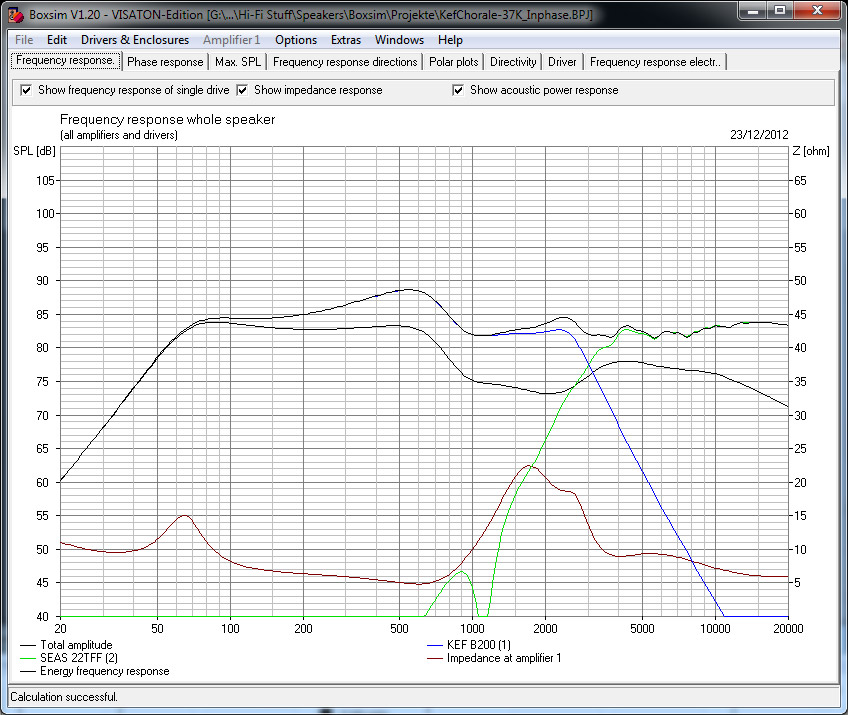Click the Impedance at amplifier 1 legend
This screenshot has height=715, width=848.
click(x=494, y=658)
